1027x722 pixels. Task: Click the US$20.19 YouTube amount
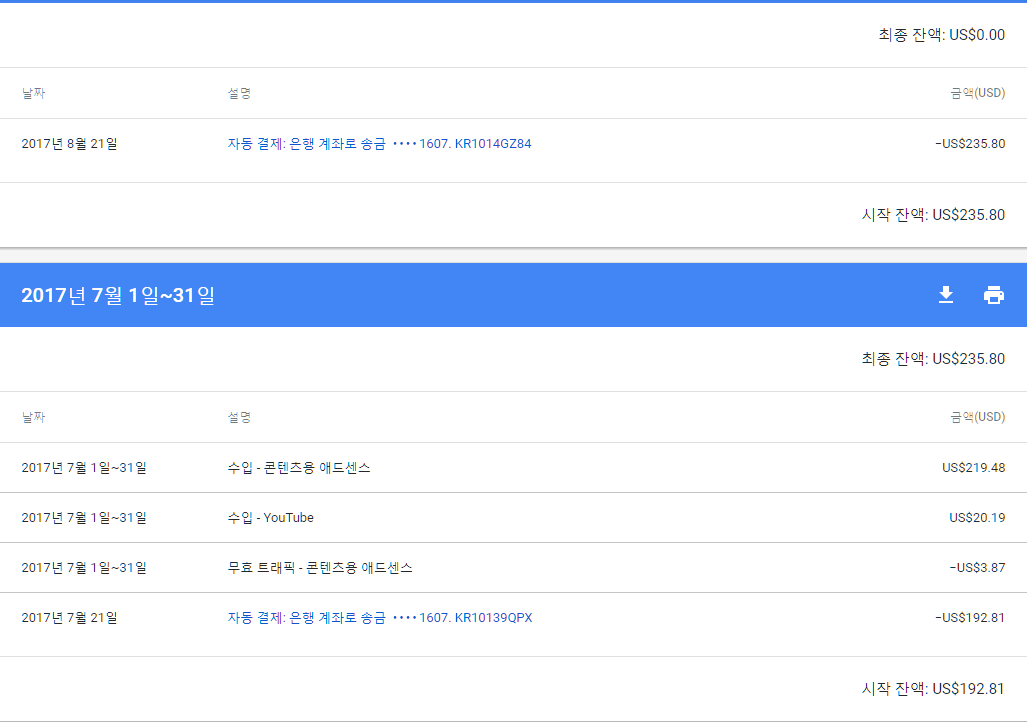[x=976, y=518]
